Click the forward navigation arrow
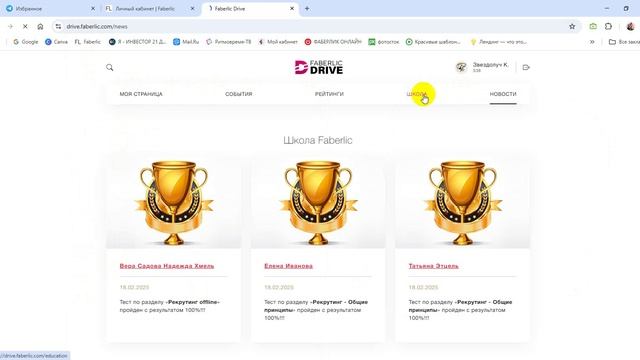640x360 pixels. (10, 27)
